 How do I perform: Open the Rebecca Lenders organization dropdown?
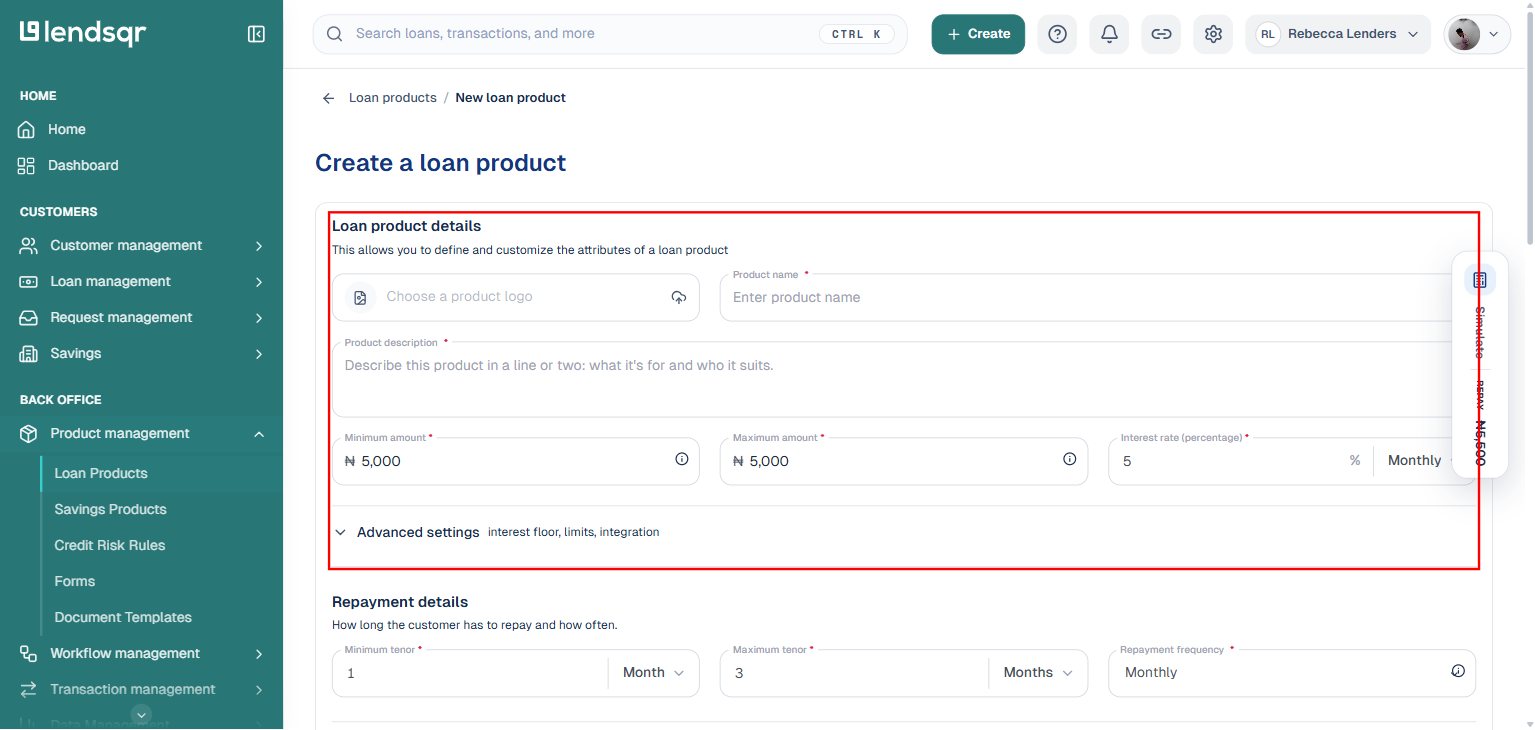[1338, 34]
